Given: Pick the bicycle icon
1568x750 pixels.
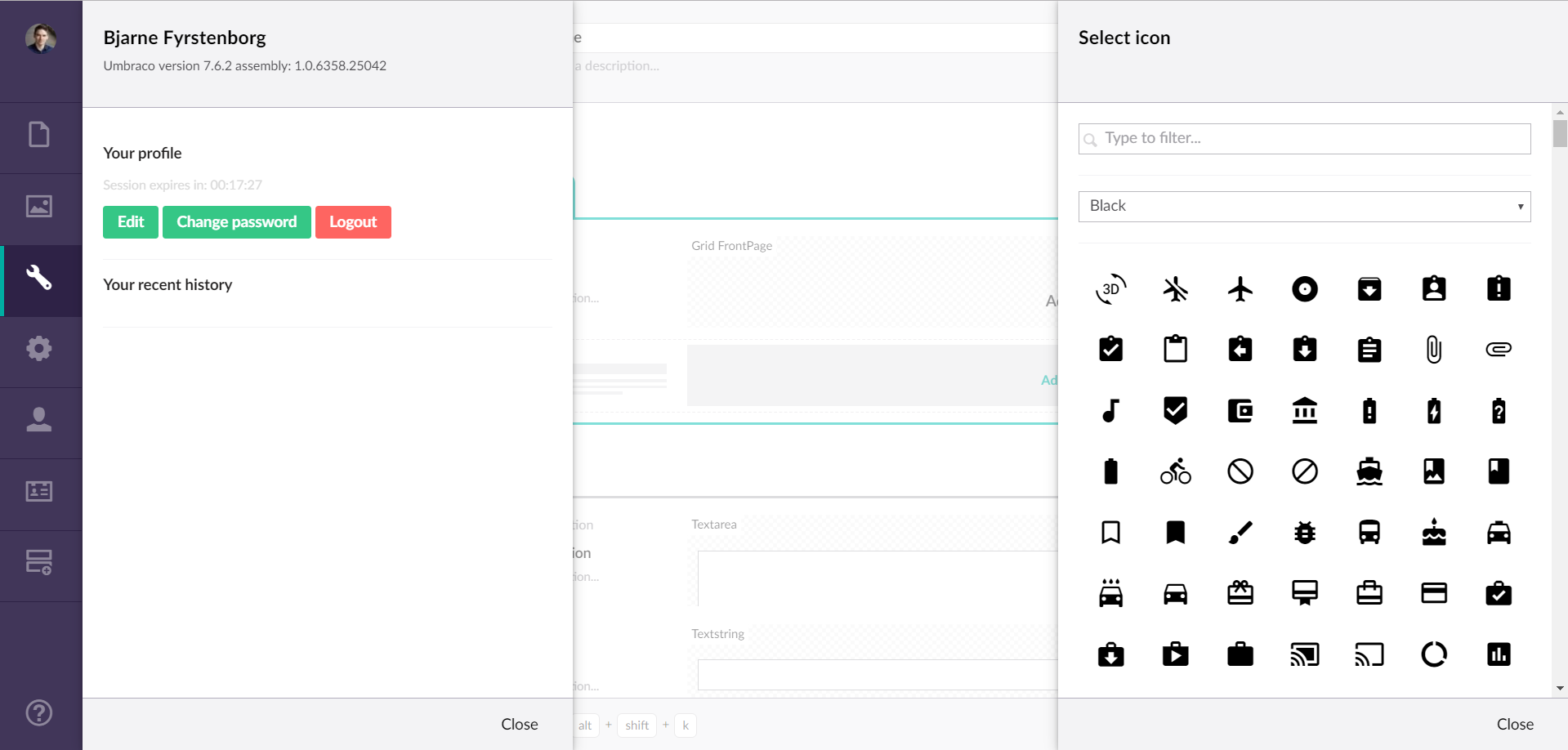Looking at the screenshot, I should 1175,471.
